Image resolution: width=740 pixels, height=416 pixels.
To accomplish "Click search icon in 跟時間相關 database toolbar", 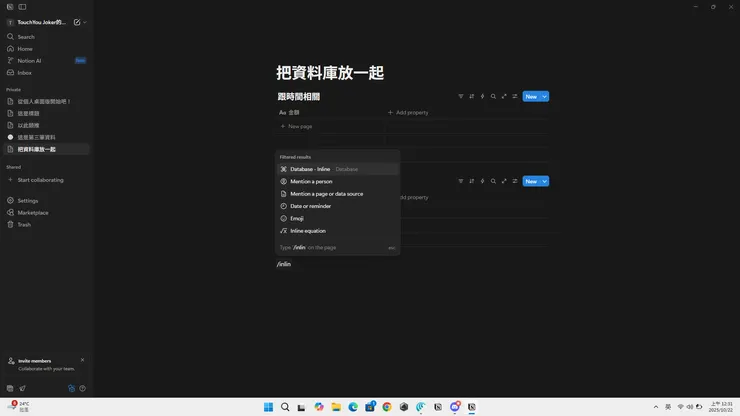I will [493, 96].
